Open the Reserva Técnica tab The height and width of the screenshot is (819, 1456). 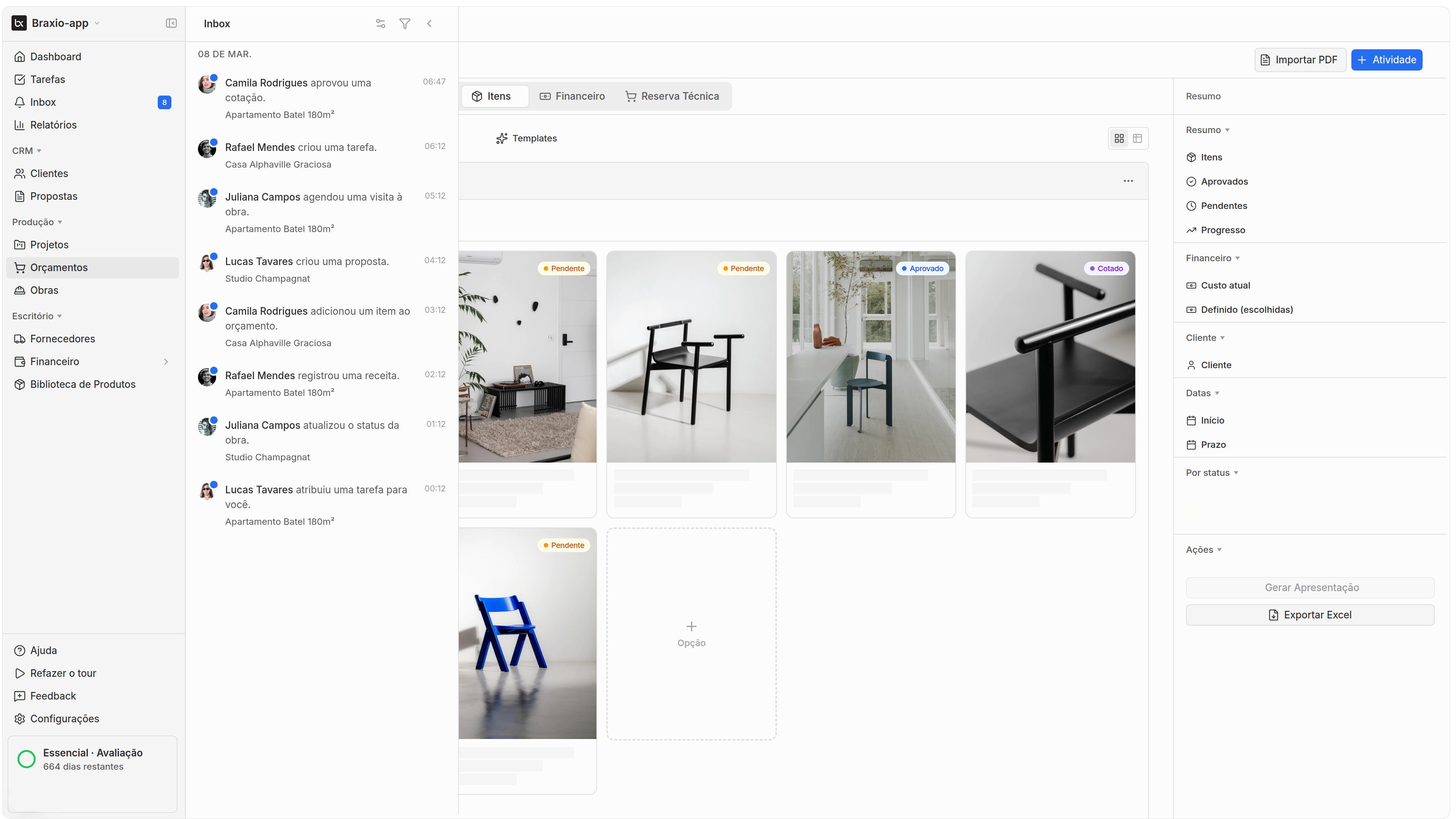[x=672, y=96]
